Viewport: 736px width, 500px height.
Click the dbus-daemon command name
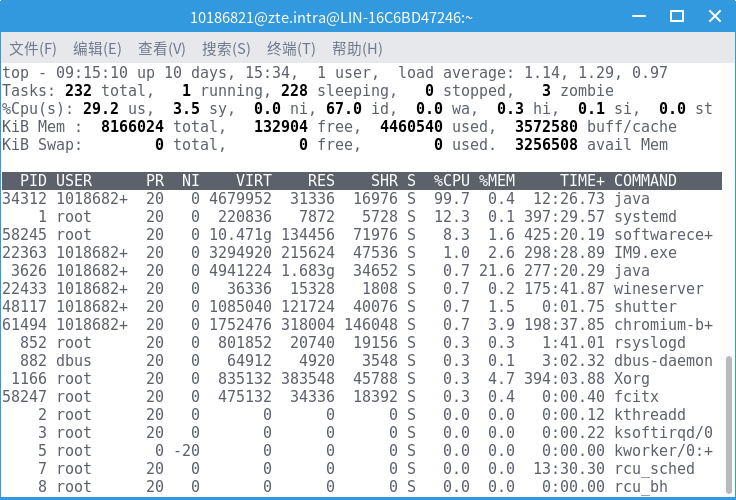[664, 361]
